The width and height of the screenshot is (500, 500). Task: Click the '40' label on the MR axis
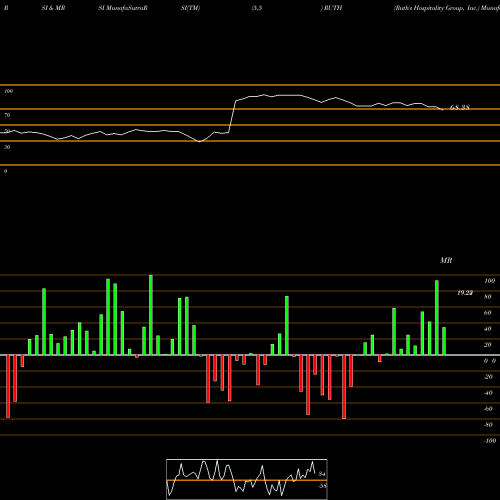click(x=488, y=329)
